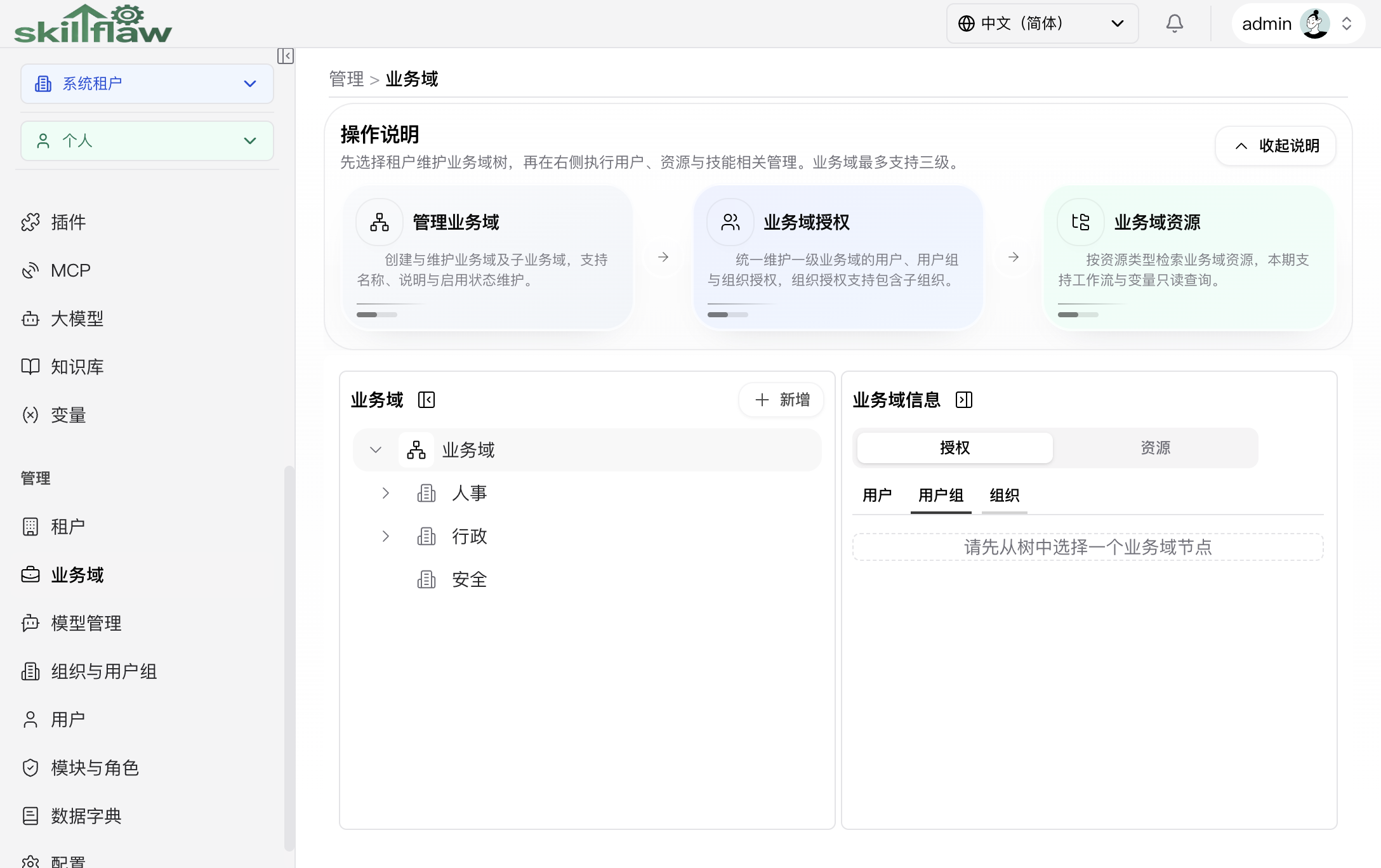
Task: Open 大模型 in the sidebar menu
Action: tap(77, 319)
